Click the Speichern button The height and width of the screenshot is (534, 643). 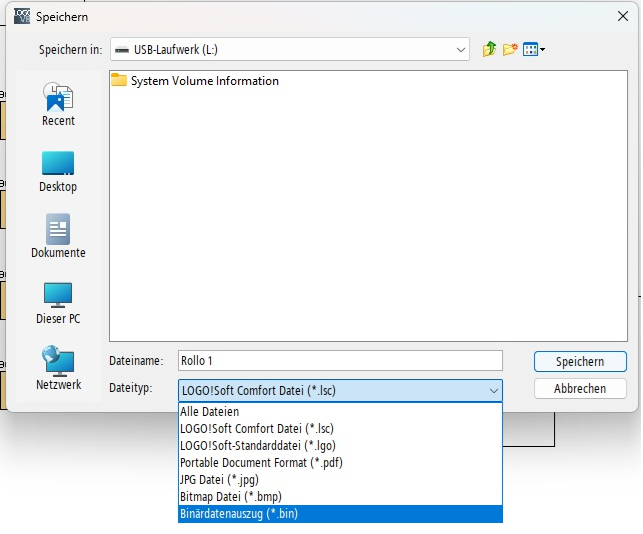pyautogui.click(x=580, y=361)
